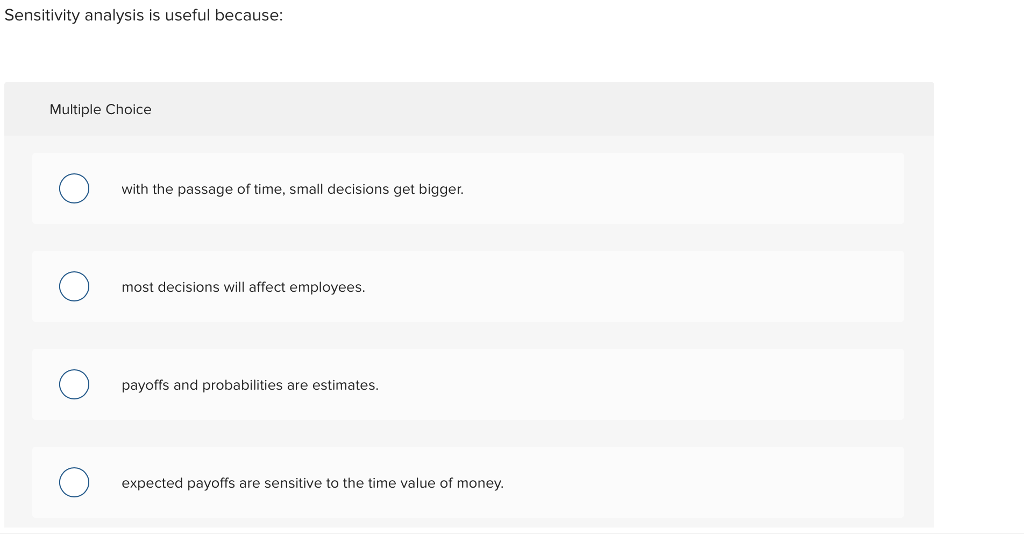1024x534 pixels.
Task: Choose radio button for 'most decisions will affect employees'
Action: (x=74, y=286)
